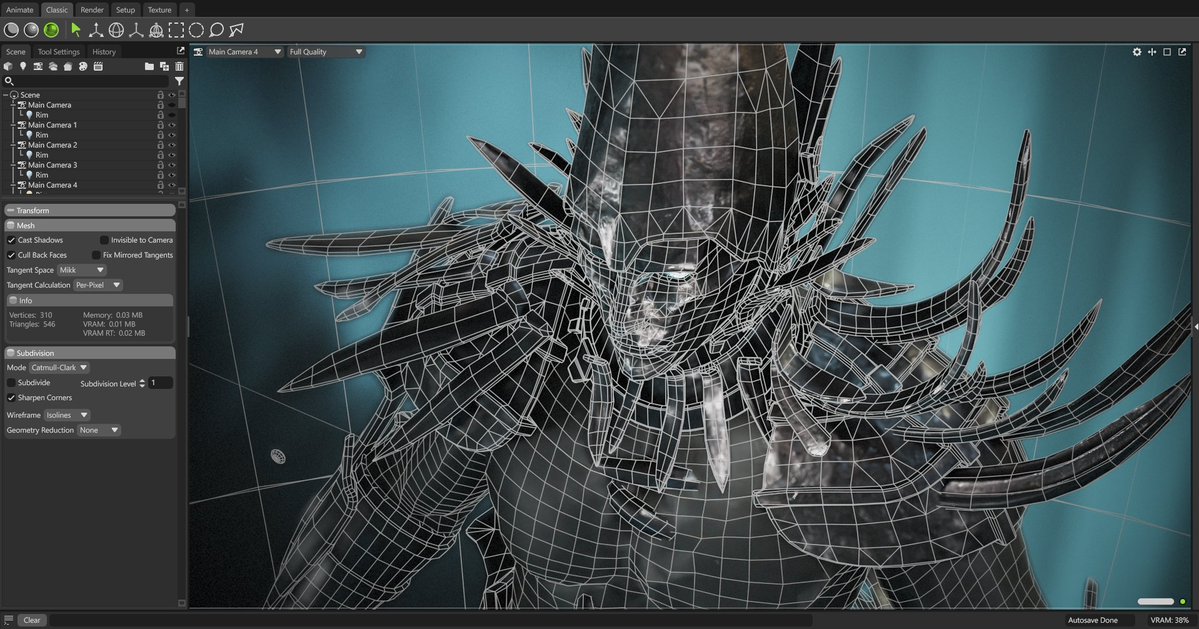1199x629 pixels.
Task: Switch to the second shaded sphere render mode
Action: [31, 30]
